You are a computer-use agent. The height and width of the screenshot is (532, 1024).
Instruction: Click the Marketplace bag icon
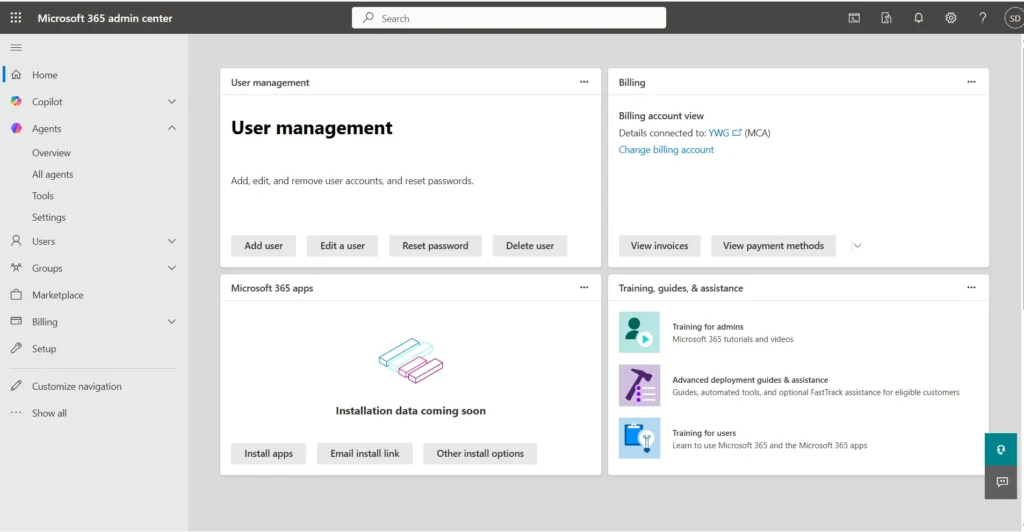[16, 294]
